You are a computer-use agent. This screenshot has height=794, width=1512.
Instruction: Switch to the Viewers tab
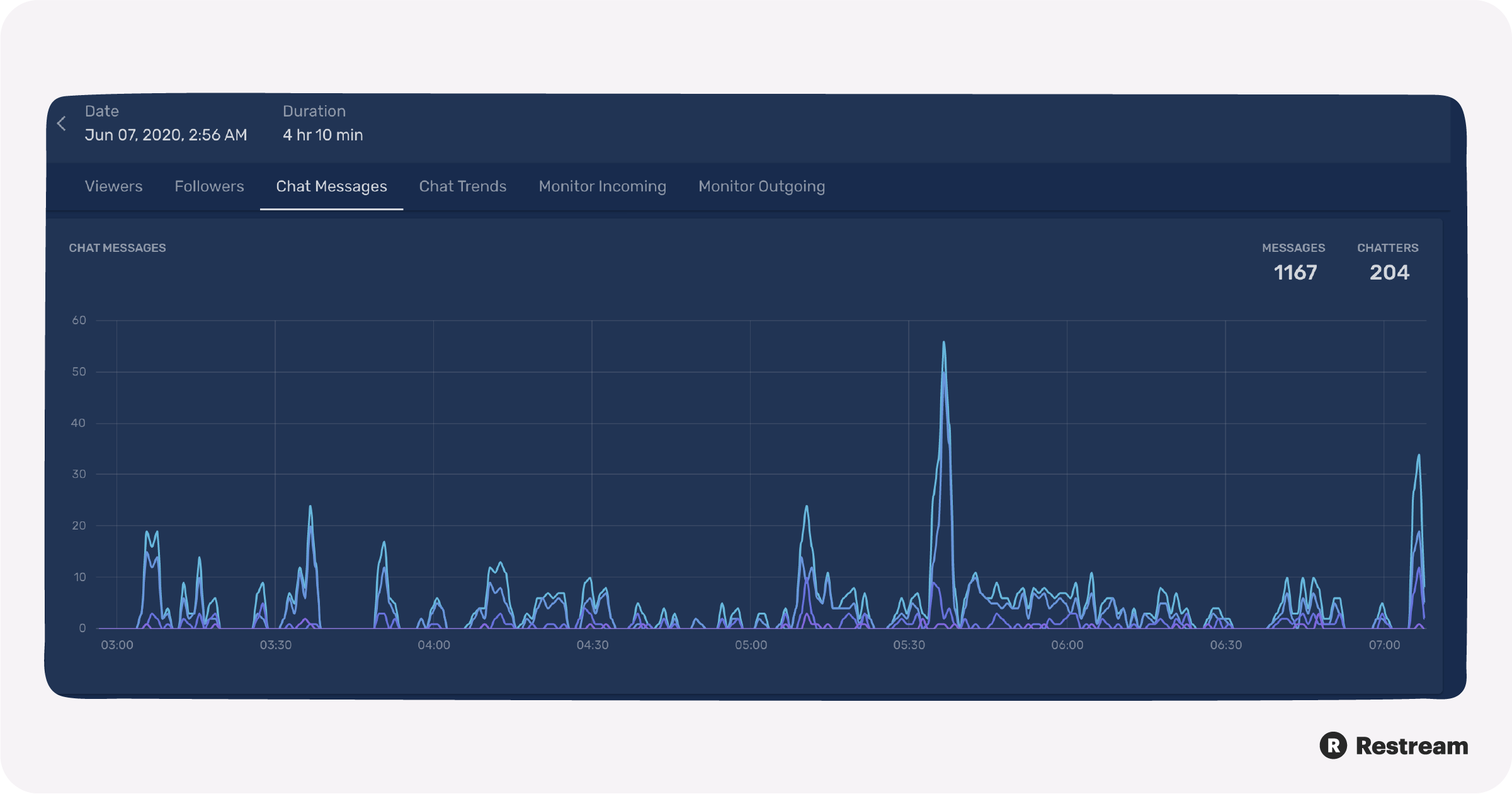(x=113, y=186)
